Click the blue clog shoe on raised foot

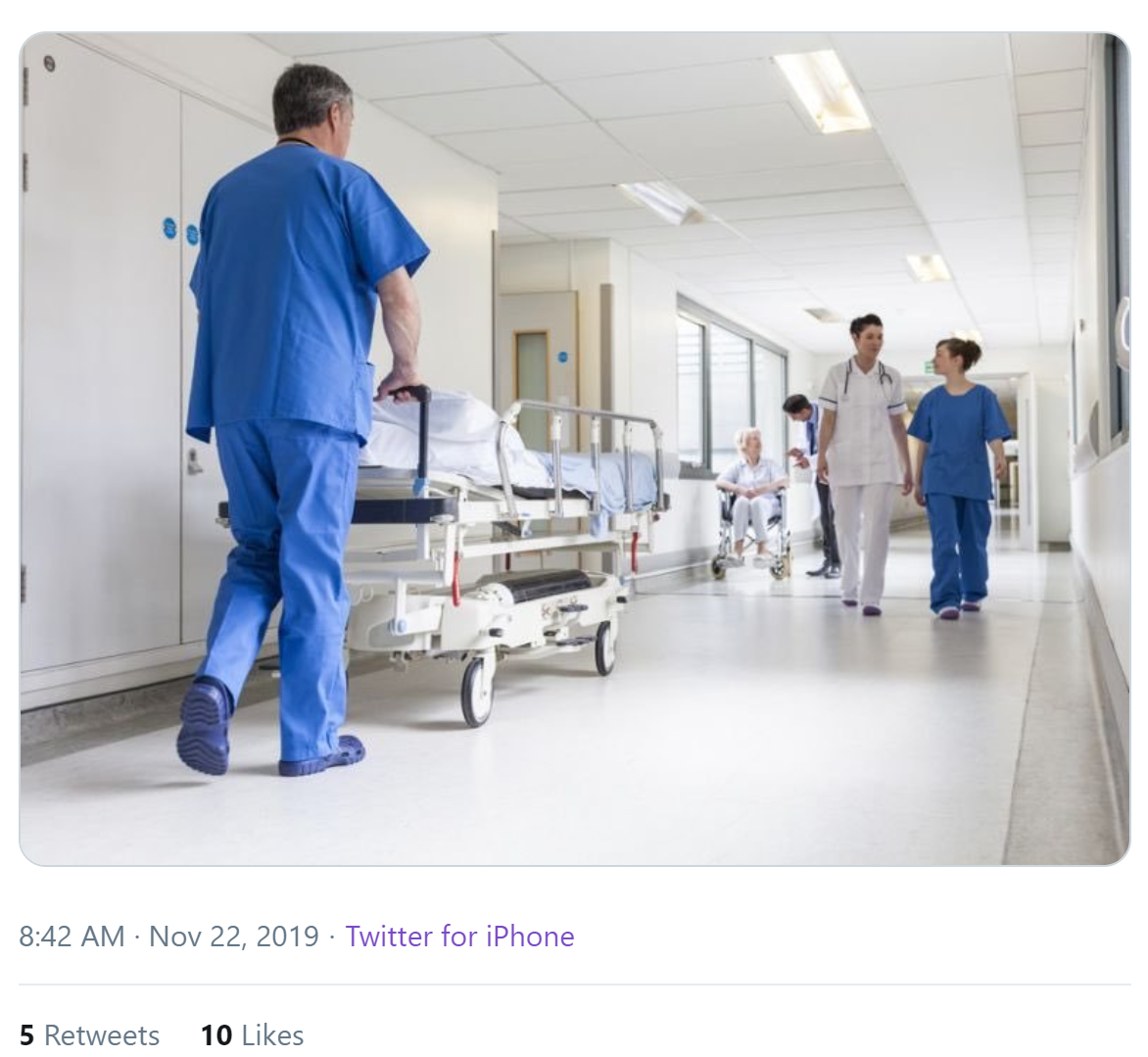[x=205, y=726]
